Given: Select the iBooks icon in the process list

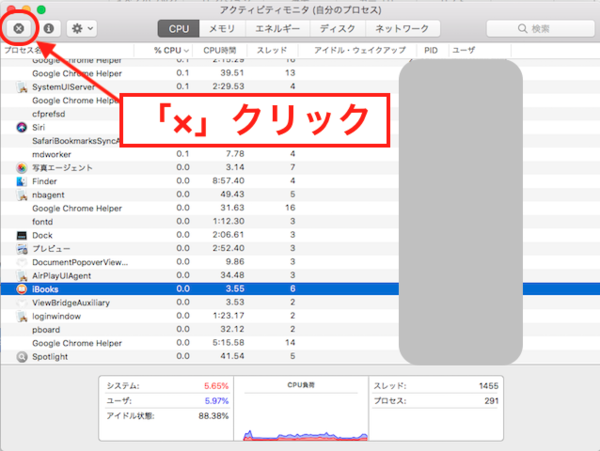Looking at the screenshot, I should 22,289.
